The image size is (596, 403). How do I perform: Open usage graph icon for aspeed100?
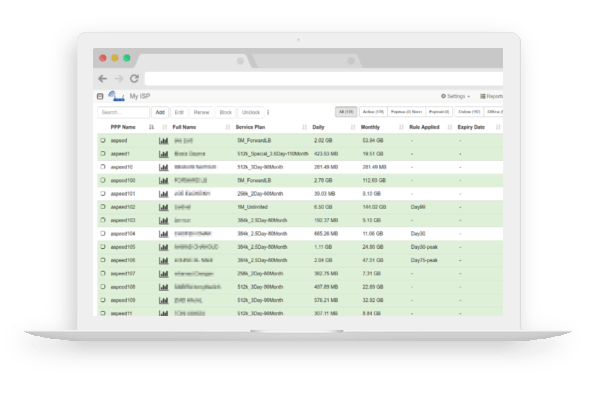(x=163, y=181)
